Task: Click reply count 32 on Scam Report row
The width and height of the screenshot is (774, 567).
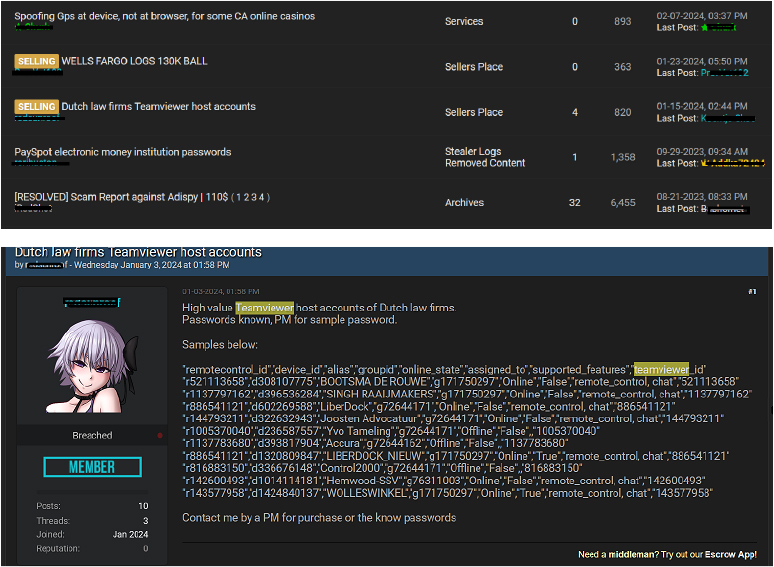Action: point(575,203)
